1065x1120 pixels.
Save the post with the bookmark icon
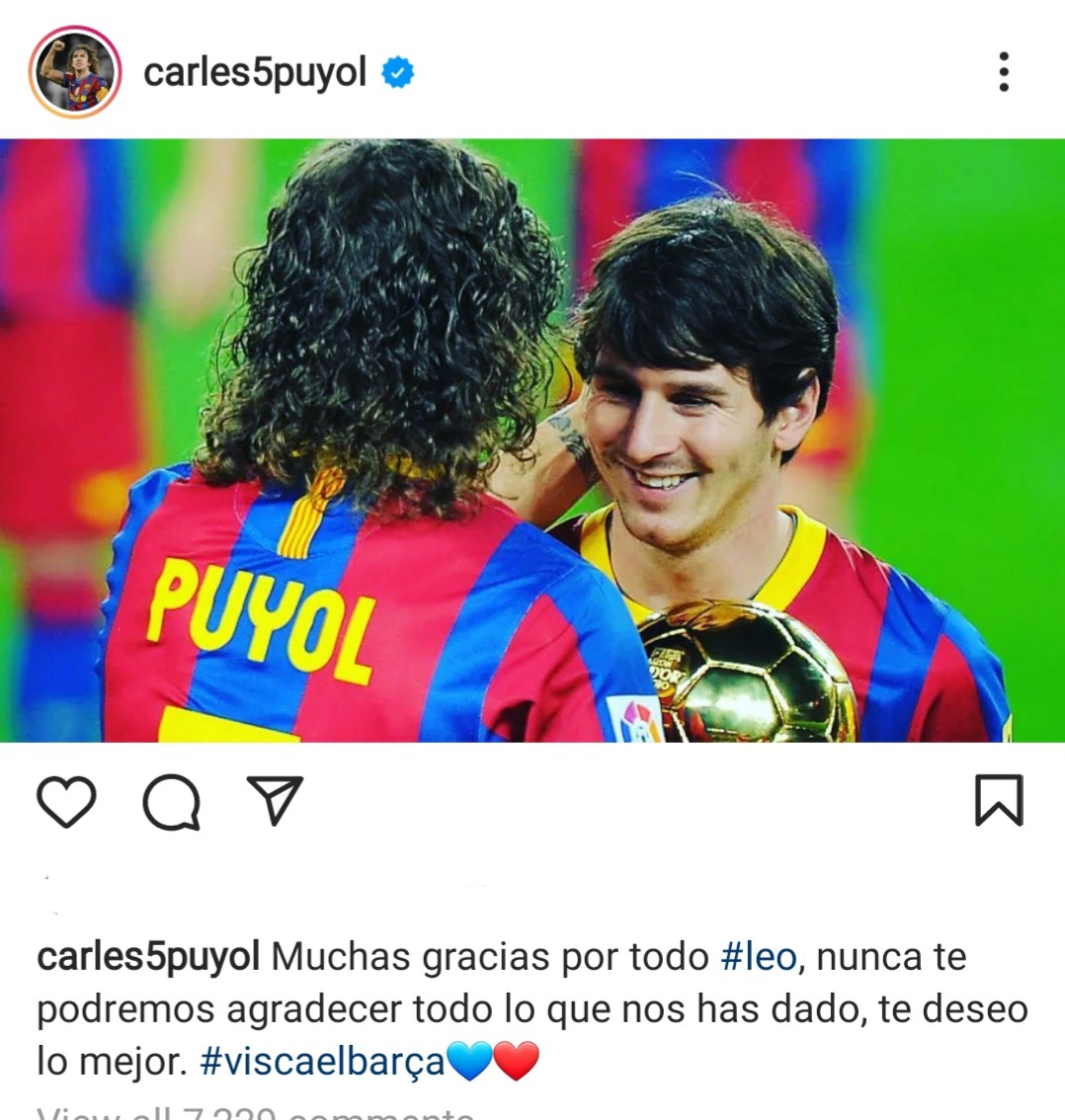[999, 800]
